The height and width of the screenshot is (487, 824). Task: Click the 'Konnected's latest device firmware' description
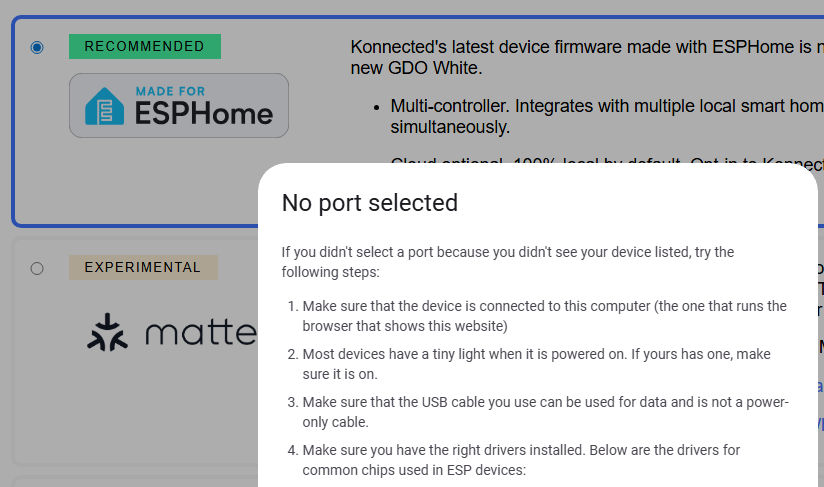(586, 57)
